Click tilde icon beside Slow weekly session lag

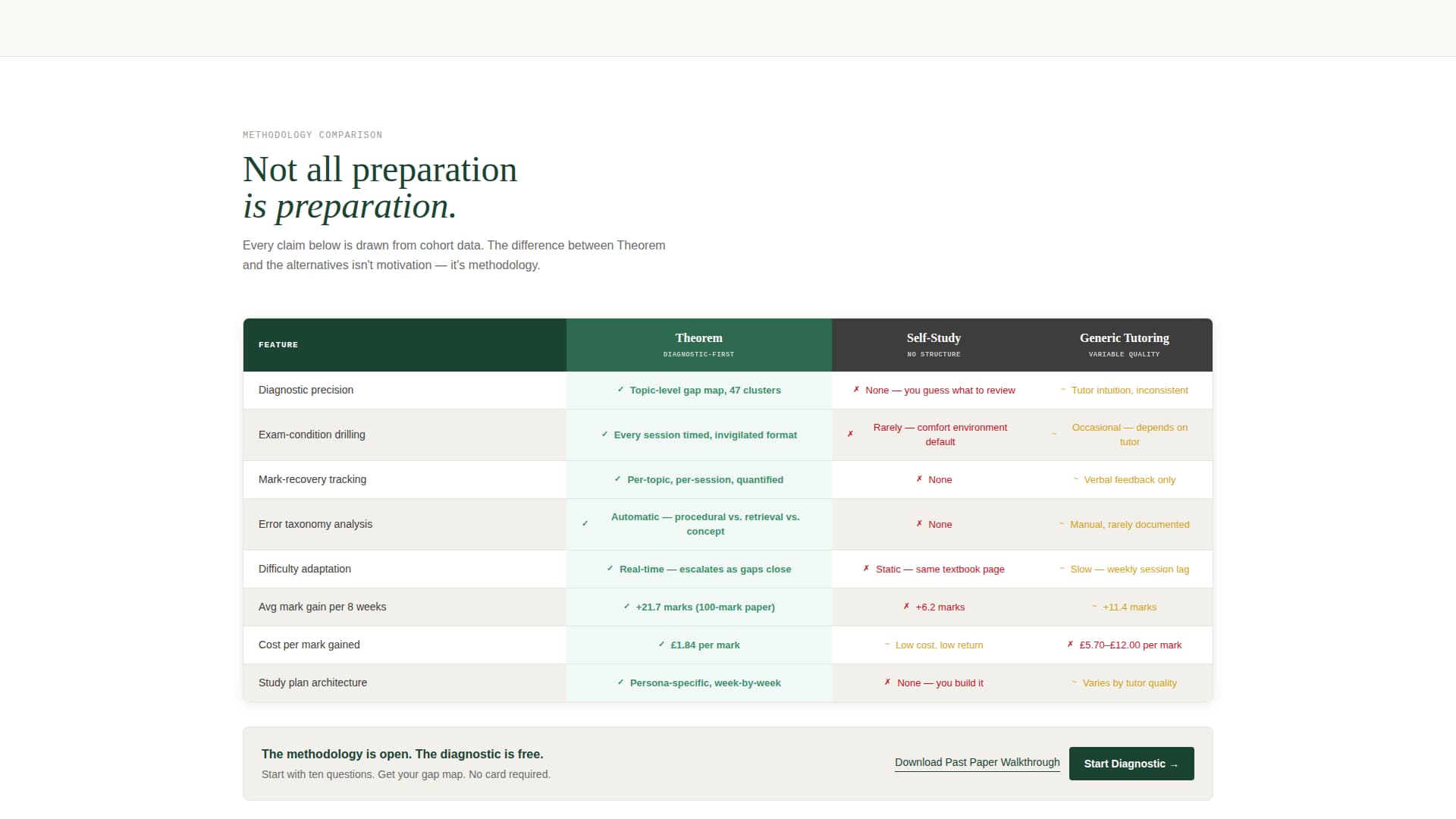(x=1062, y=569)
